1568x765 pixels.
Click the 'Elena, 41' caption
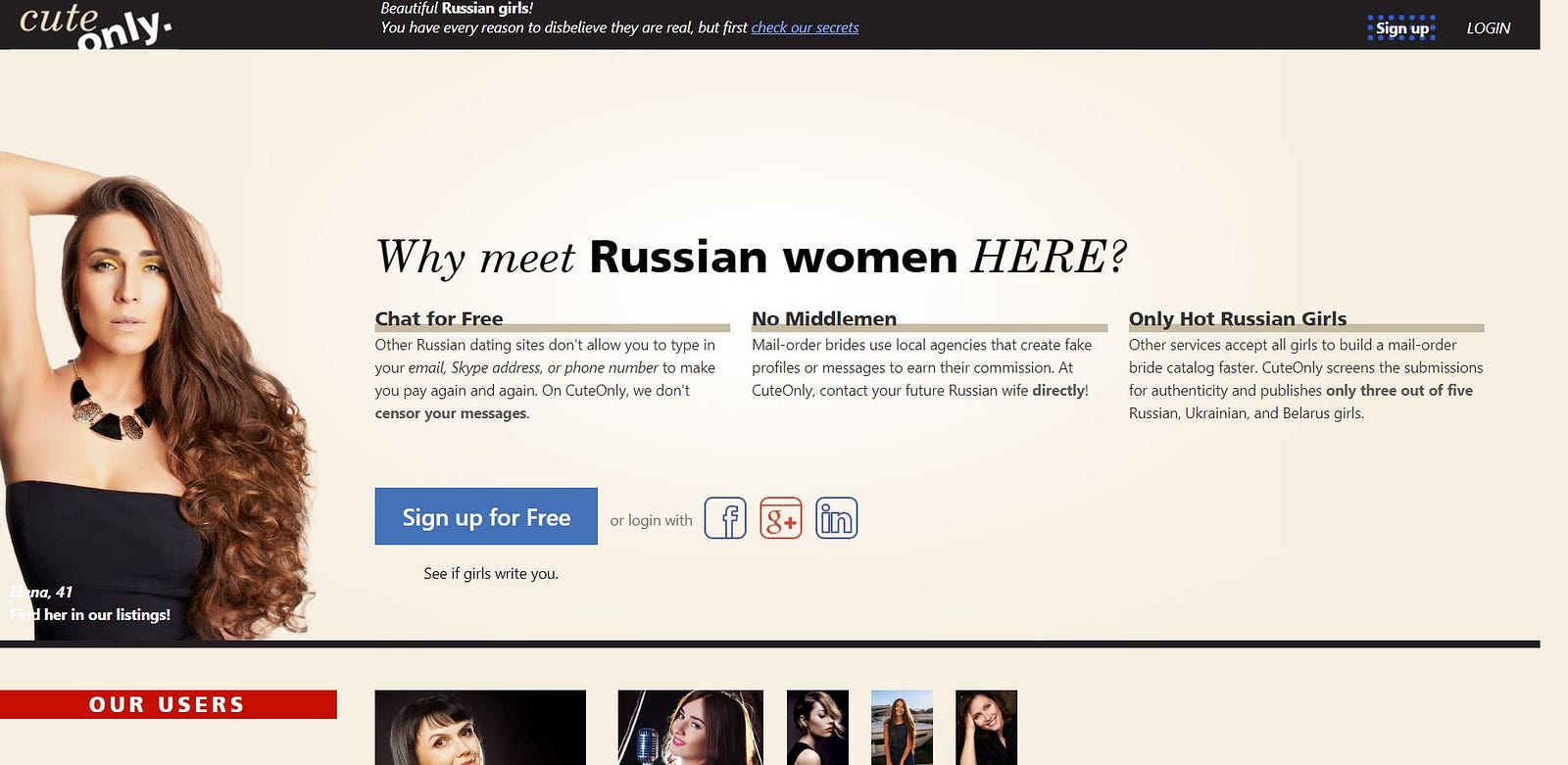coord(41,592)
